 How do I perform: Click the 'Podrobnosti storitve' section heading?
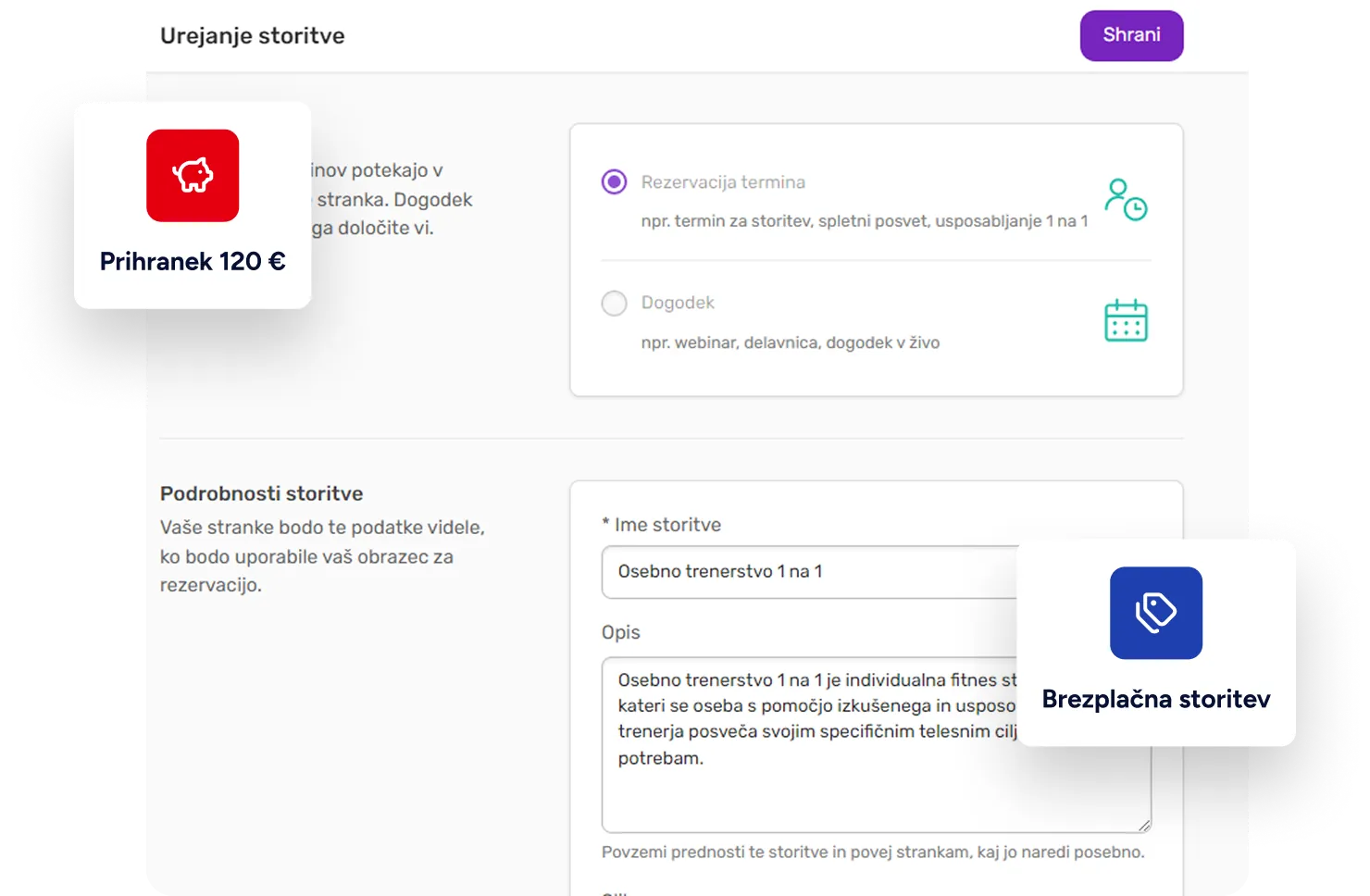pos(261,493)
